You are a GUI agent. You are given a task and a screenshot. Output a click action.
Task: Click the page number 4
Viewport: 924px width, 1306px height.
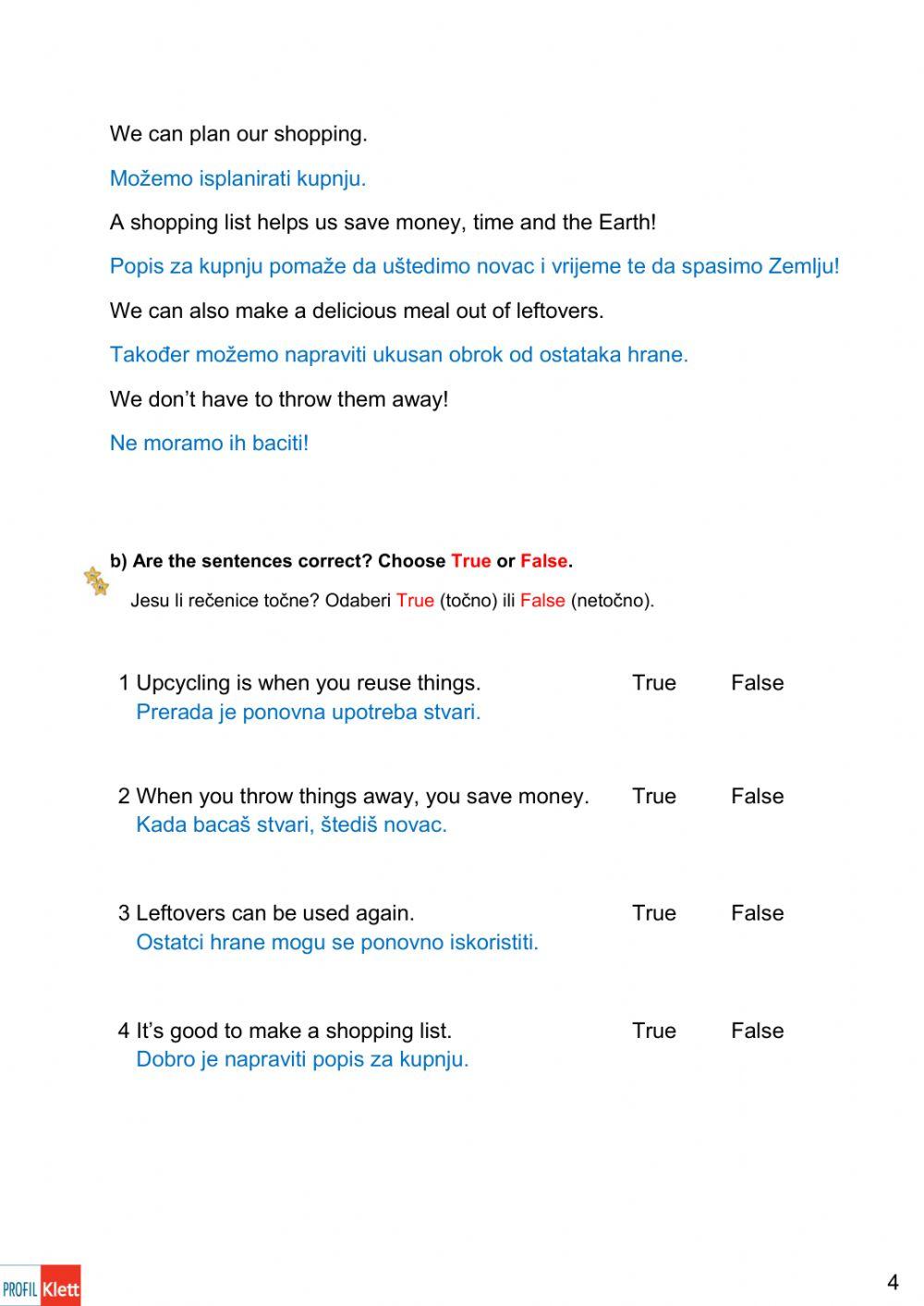892,1282
